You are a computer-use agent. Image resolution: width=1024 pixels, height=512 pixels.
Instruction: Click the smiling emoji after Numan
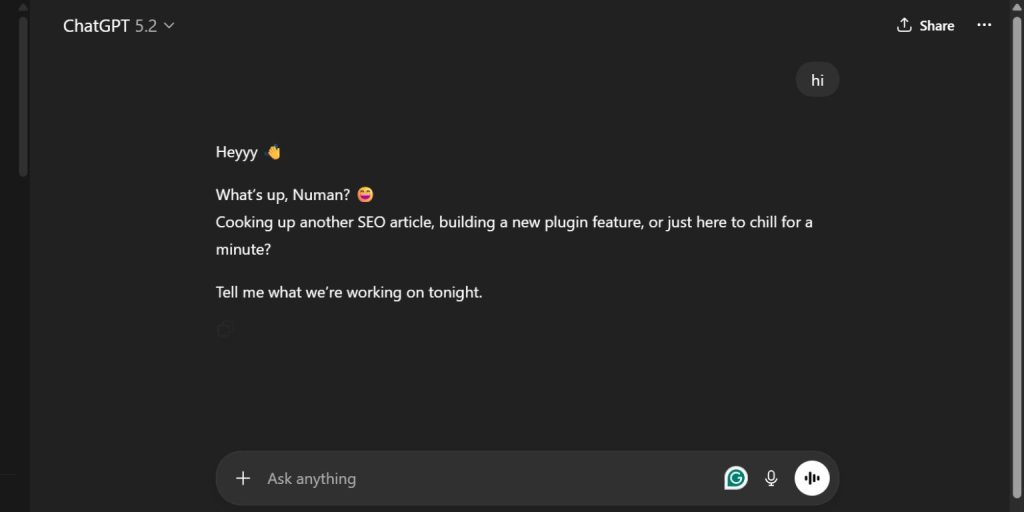(x=364, y=194)
